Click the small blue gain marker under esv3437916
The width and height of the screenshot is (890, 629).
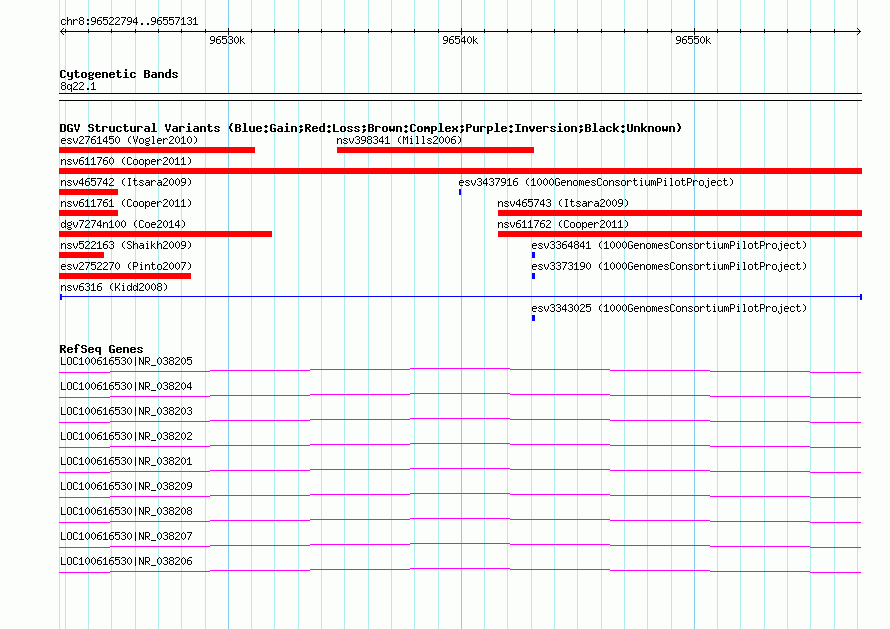tap(460, 192)
